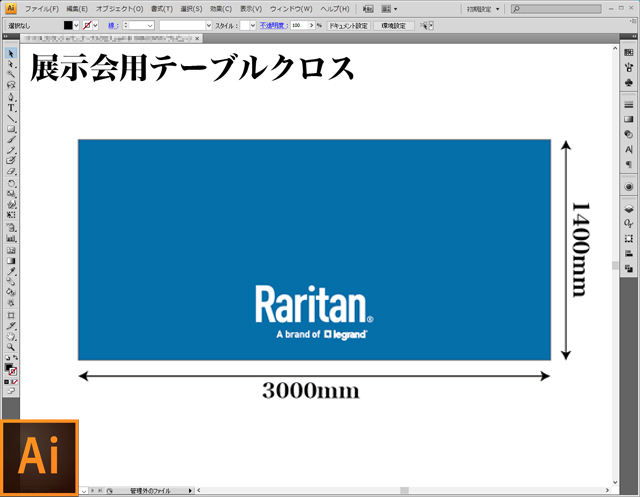Viewport: 640px width, 497px height.
Task: Click the 不透明度 link
Action: [x=273, y=25]
